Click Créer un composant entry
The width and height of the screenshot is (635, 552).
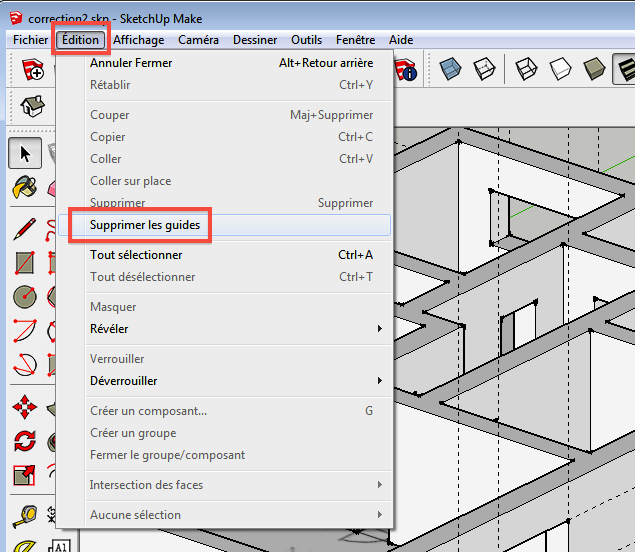pos(224,411)
